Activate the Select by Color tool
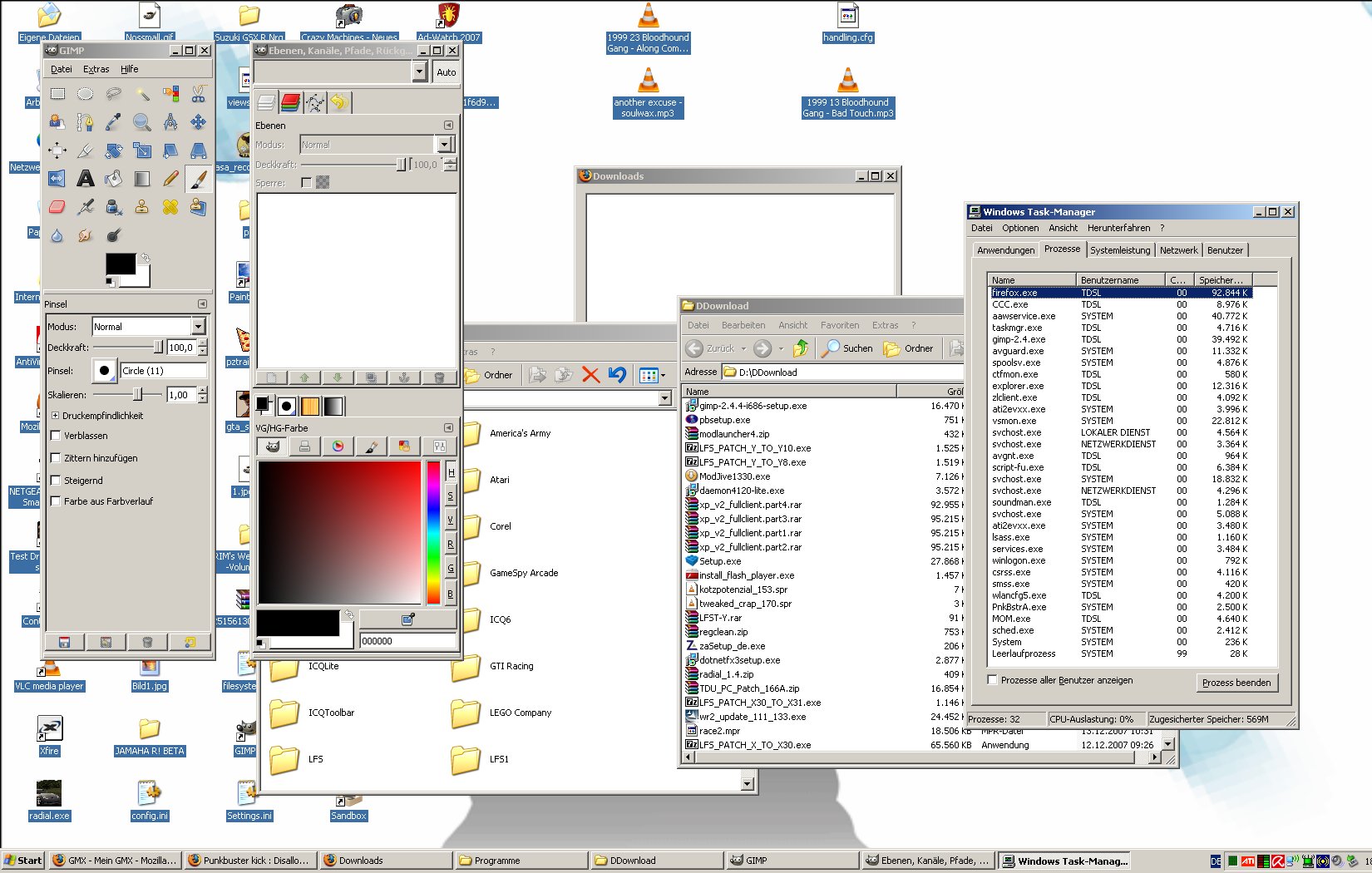Image resolution: width=1372 pixels, height=873 pixels. [170, 94]
